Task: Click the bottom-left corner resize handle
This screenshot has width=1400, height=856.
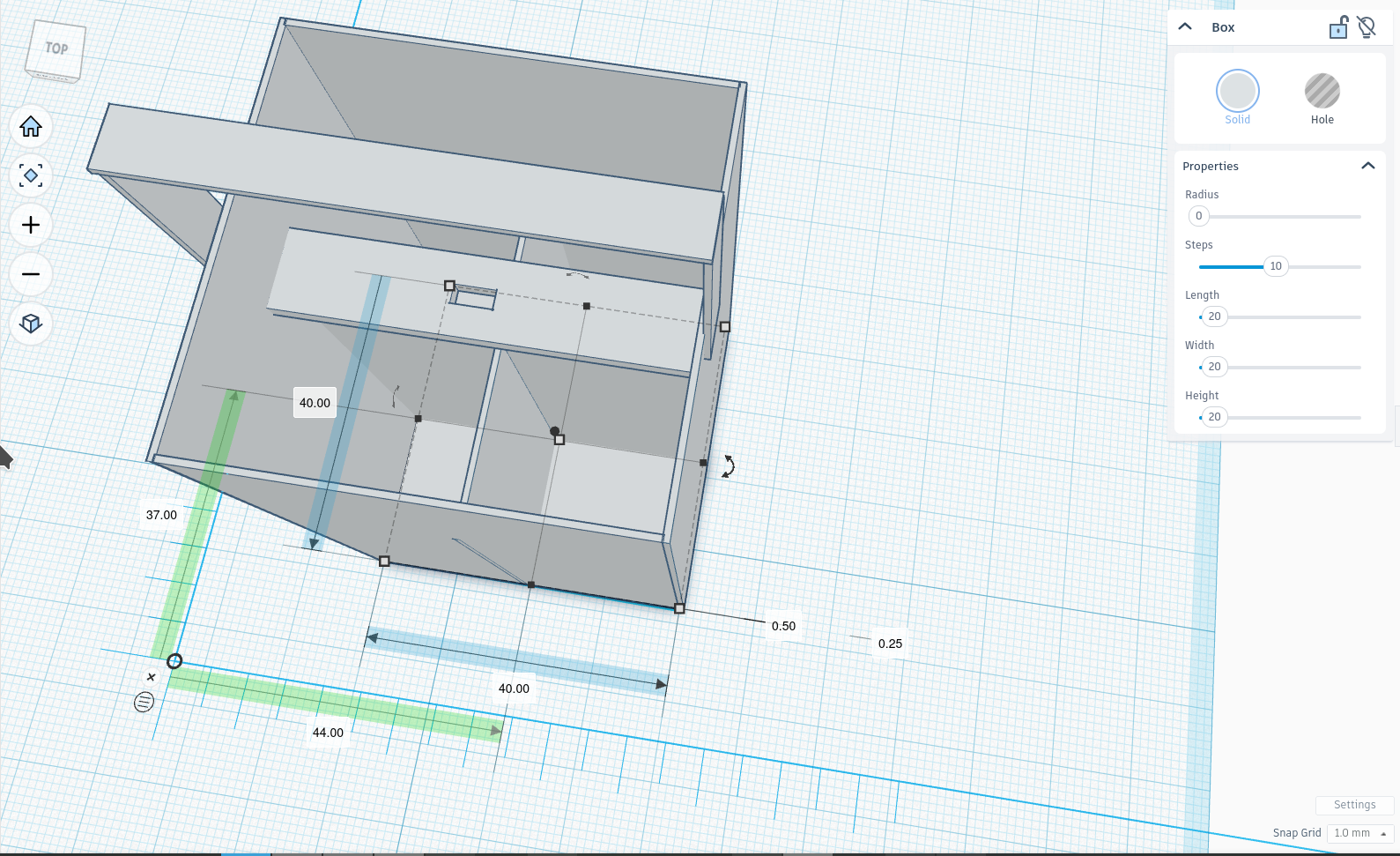Action: point(384,562)
